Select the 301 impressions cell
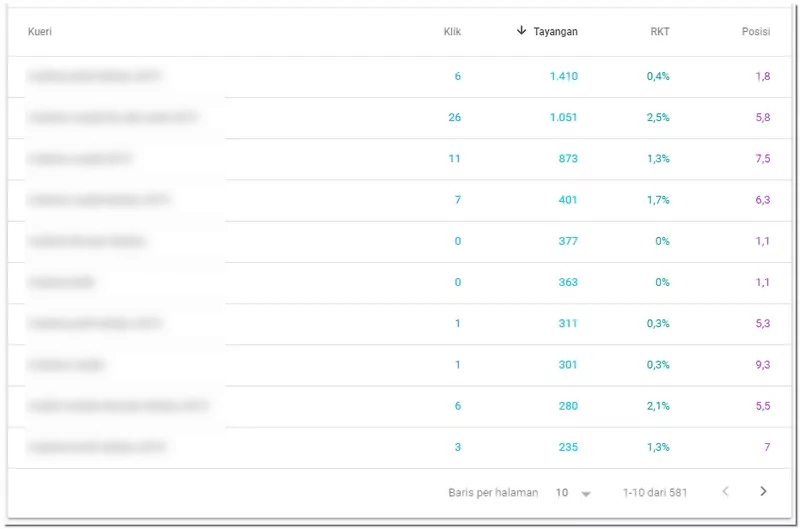 [x=568, y=365]
